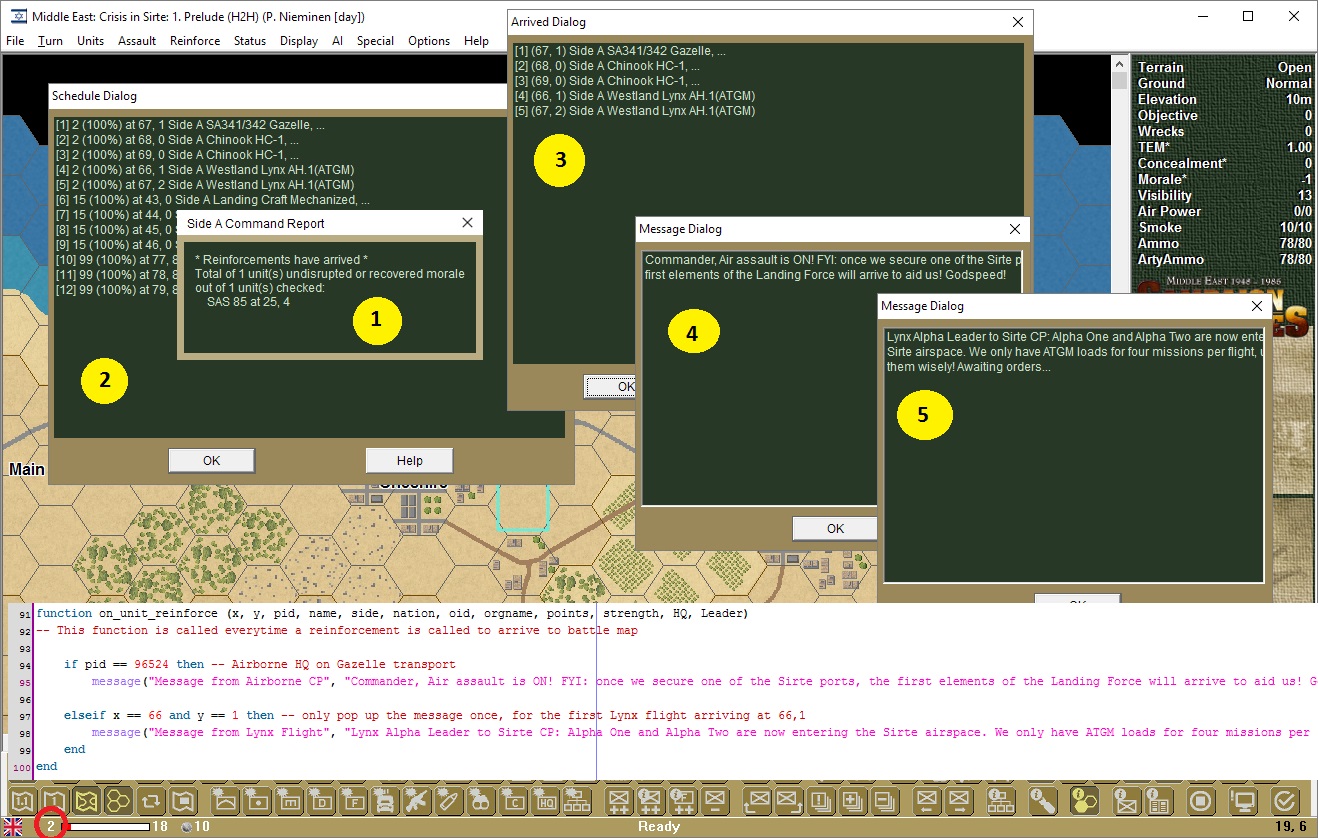Viewport: 1318px width, 838px height.
Task: Click the monitor screen toolbar icon
Action: point(1243,800)
